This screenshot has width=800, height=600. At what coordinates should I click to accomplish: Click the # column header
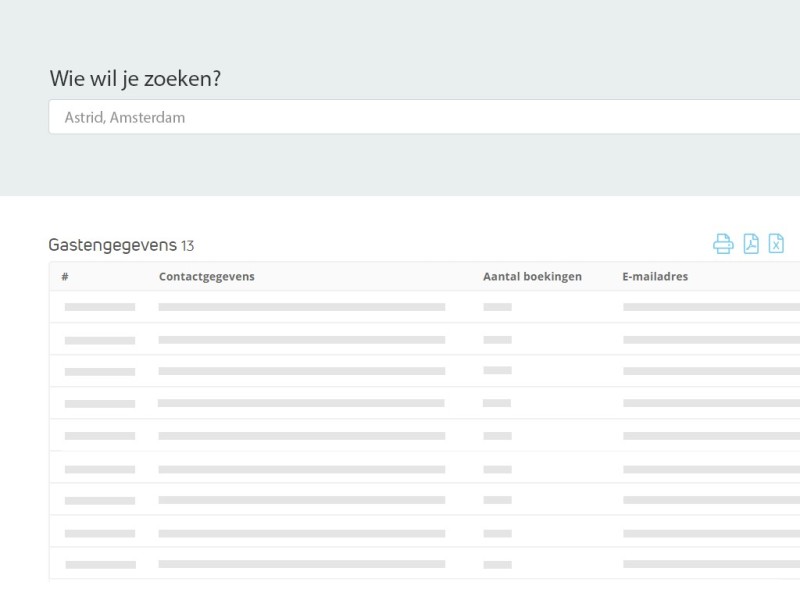(65, 277)
